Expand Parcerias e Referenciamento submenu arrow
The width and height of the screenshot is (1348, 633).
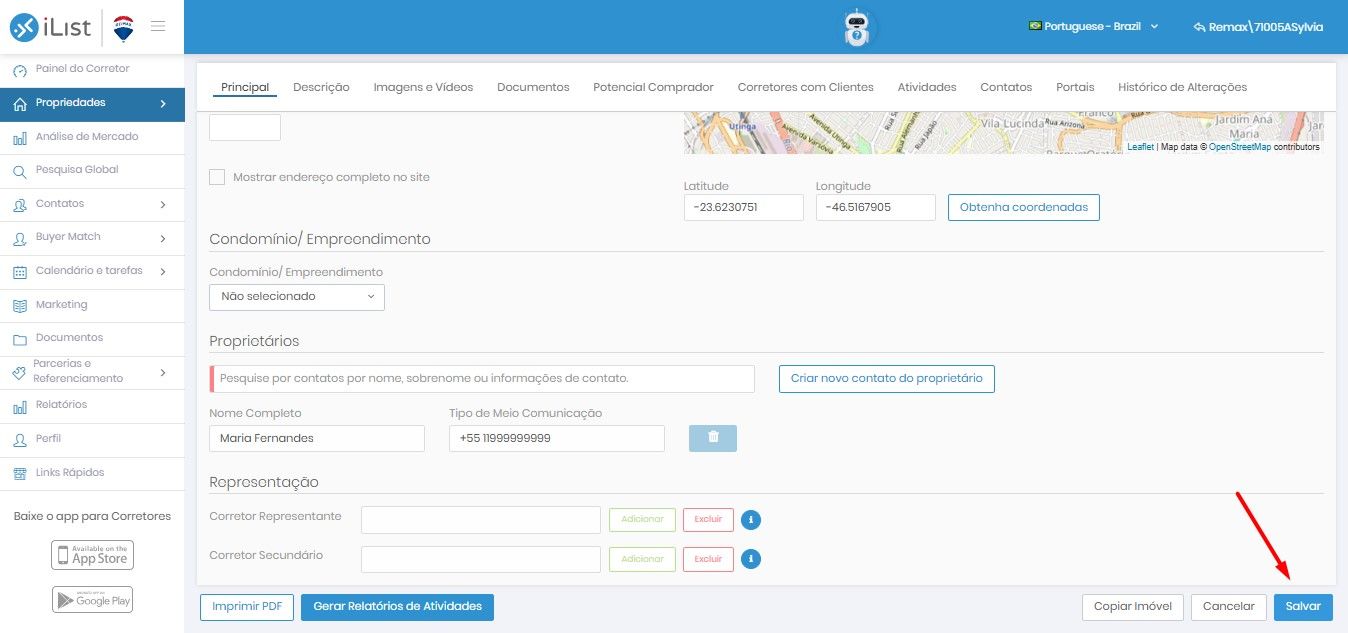[x=163, y=372]
